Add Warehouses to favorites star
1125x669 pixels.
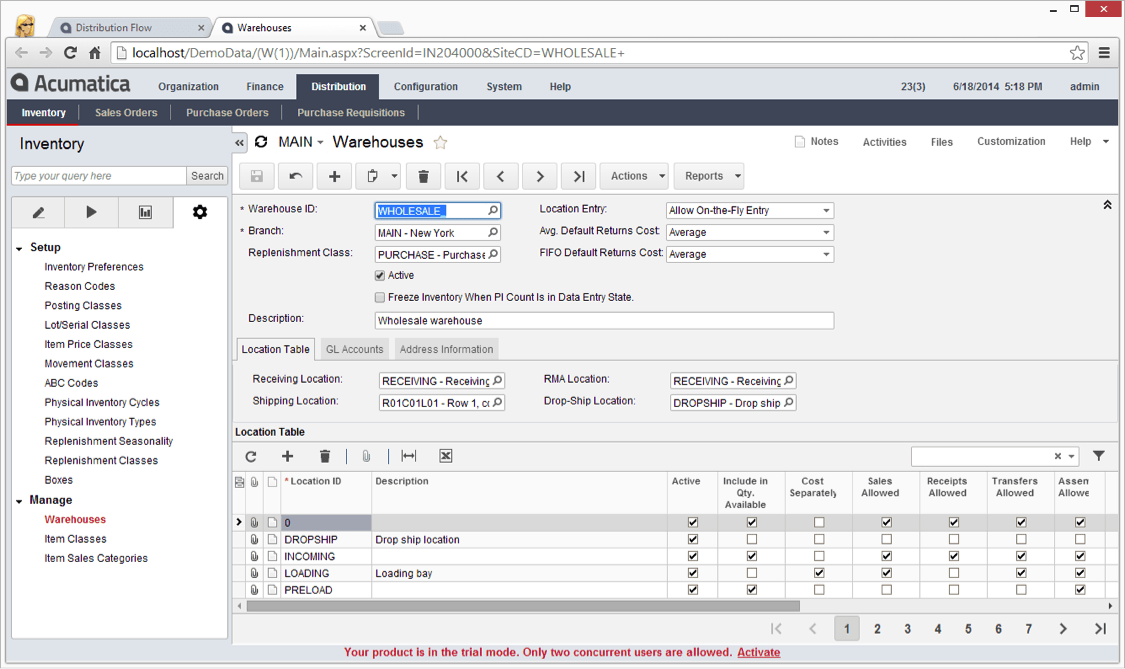pyautogui.click(x=441, y=143)
